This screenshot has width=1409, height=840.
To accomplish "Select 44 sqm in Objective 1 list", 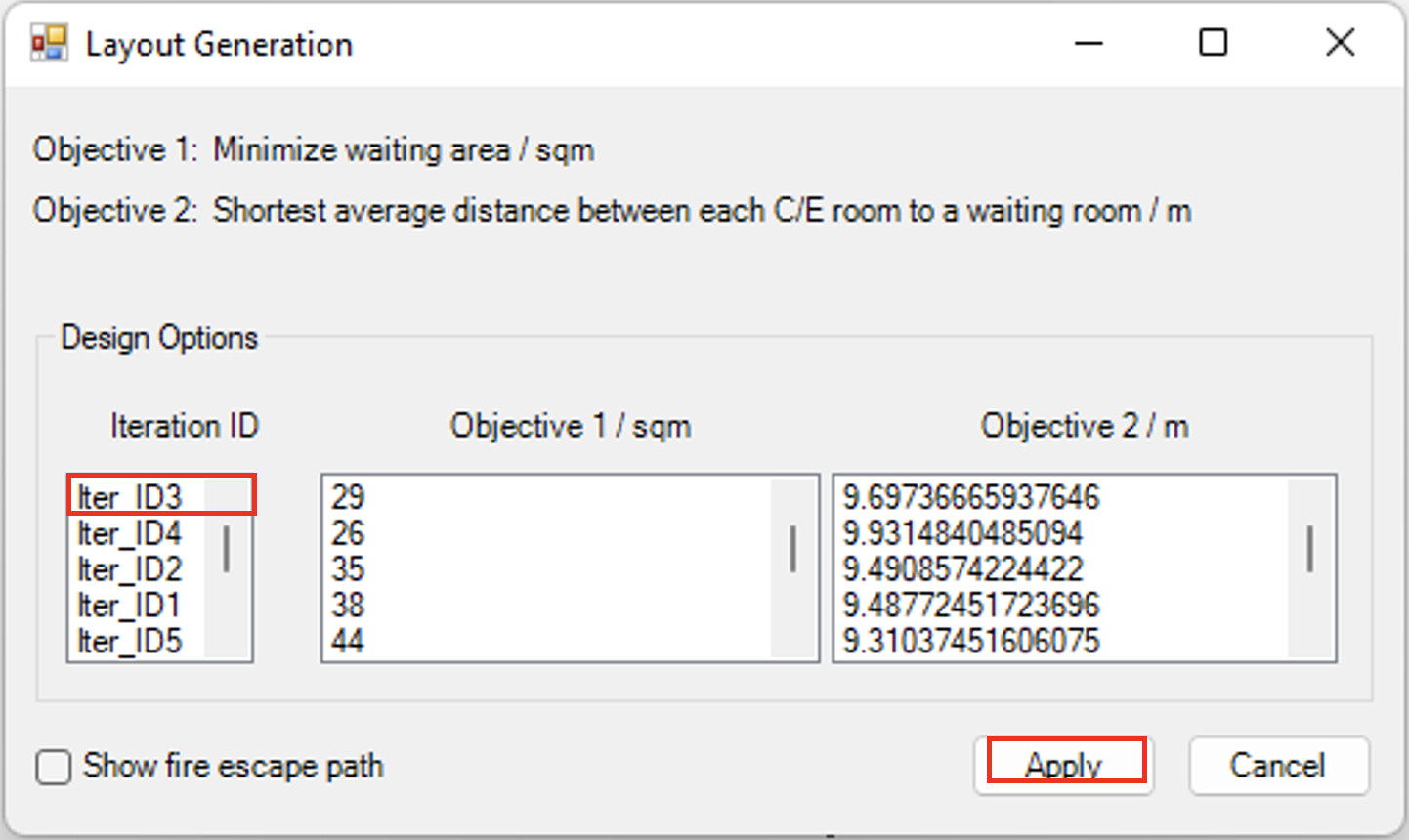I will point(348,642).
